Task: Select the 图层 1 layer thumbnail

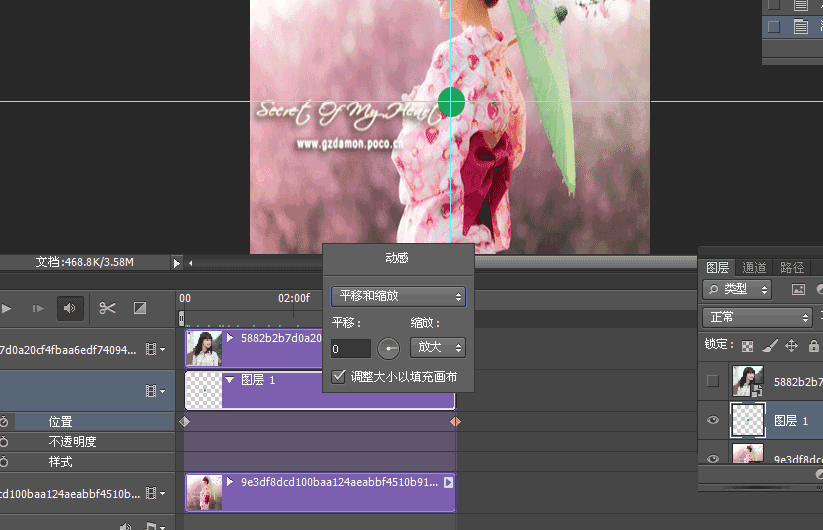Action: pyautogui.click(x=747, y=420)
